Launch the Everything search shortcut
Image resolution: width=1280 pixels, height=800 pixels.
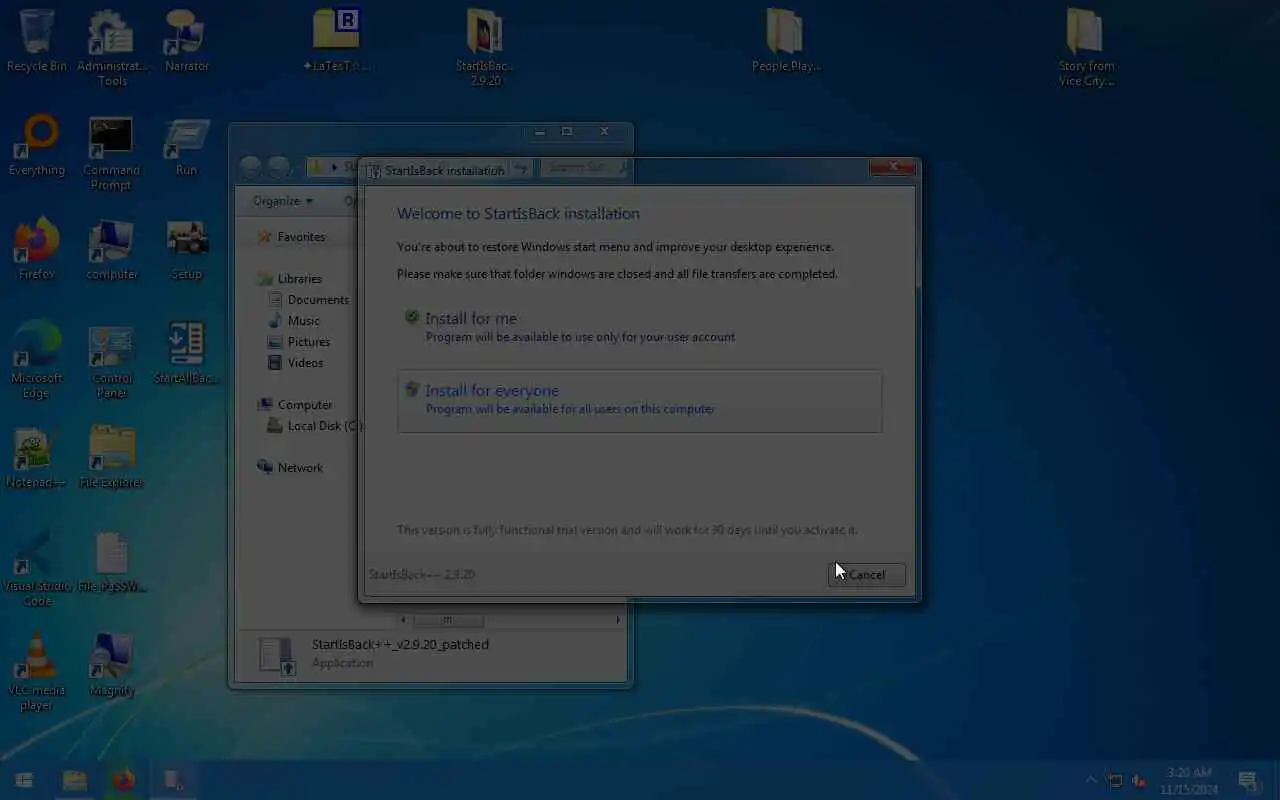coord(37,145)
